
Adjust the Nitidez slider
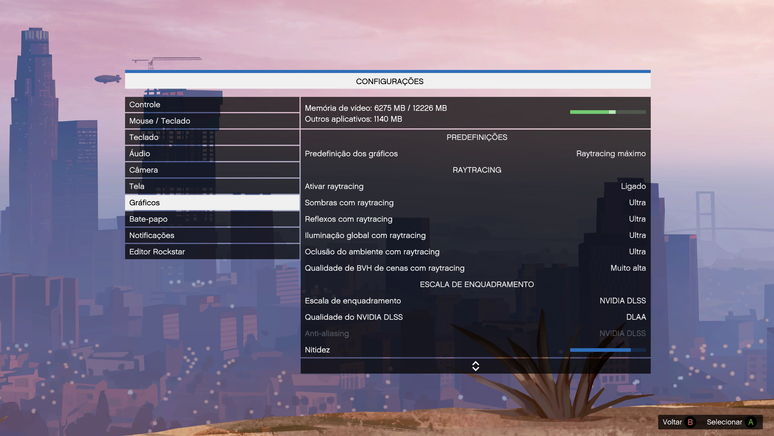point(608,350)
